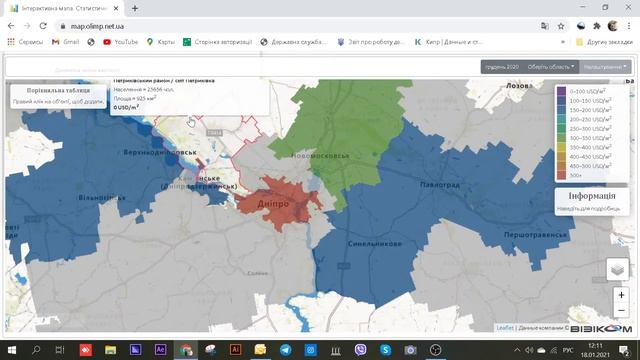
Task: Click the green 250-300 USD legend swatch
Action: coord(562,129)
